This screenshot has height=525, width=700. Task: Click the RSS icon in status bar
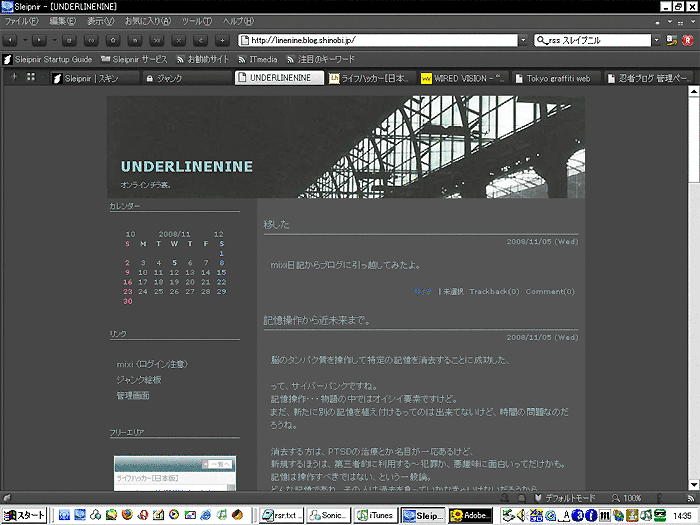coord(691,498)
